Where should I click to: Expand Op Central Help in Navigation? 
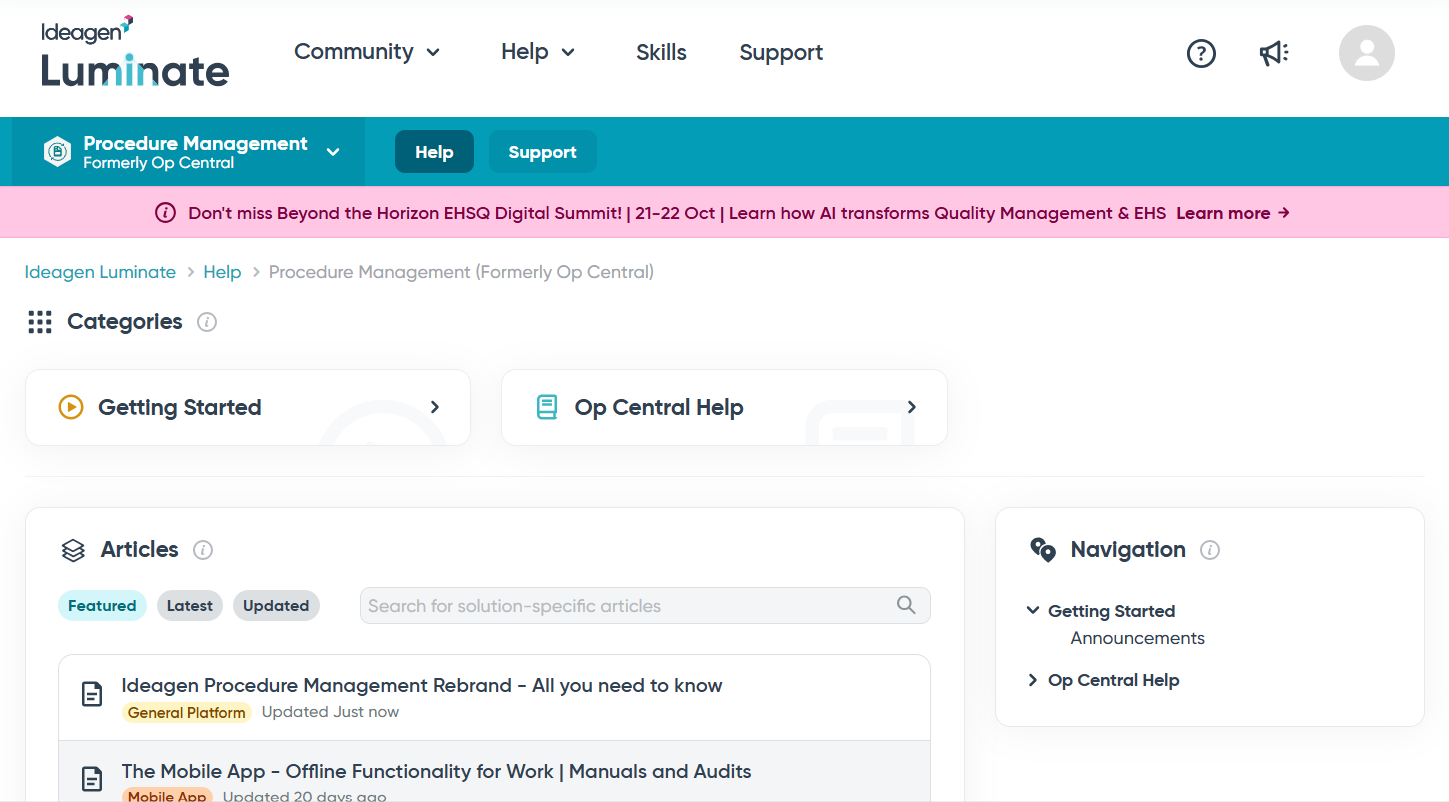point(1103,680)
